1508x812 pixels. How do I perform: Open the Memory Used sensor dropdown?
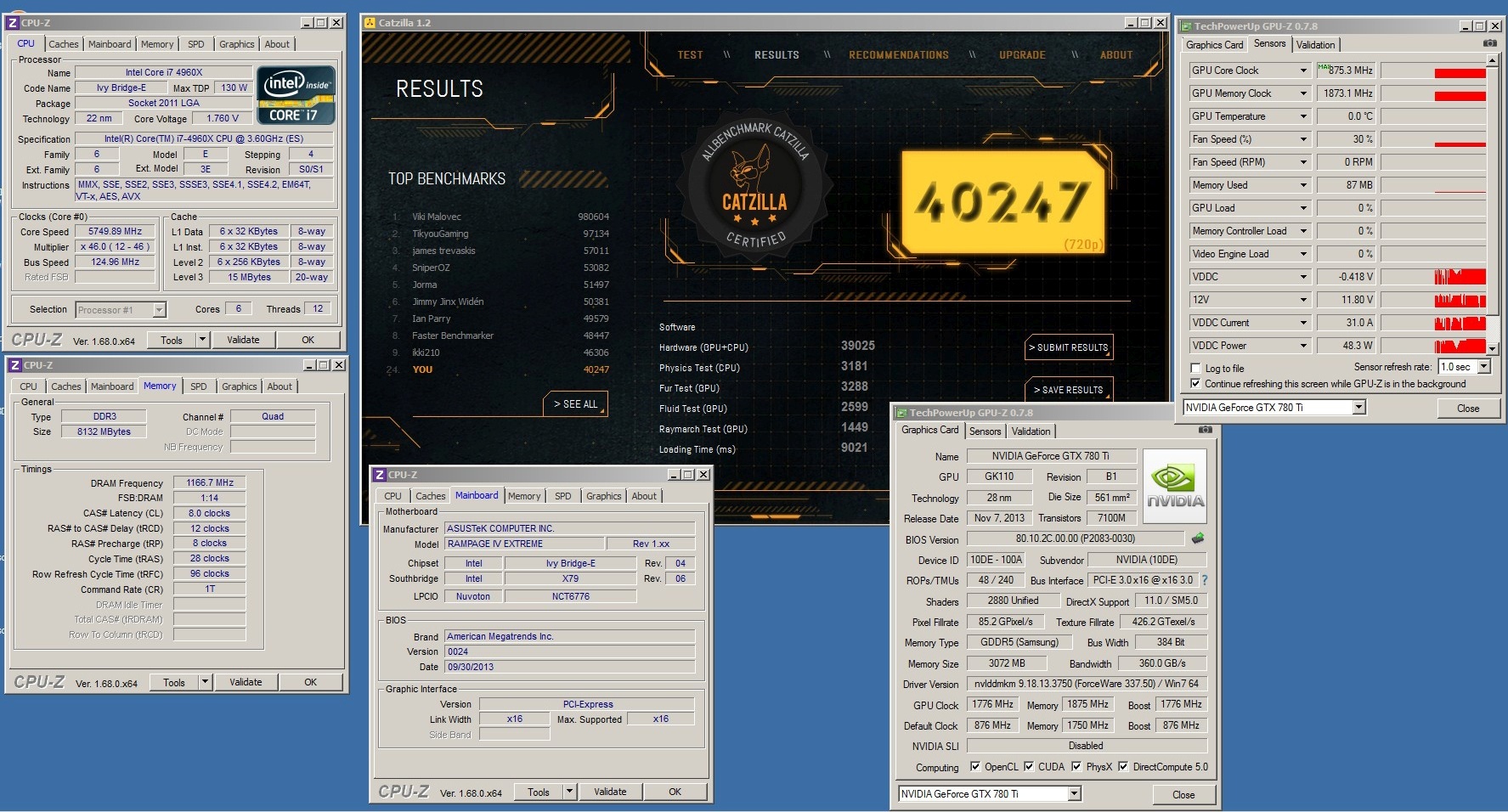1303,185
